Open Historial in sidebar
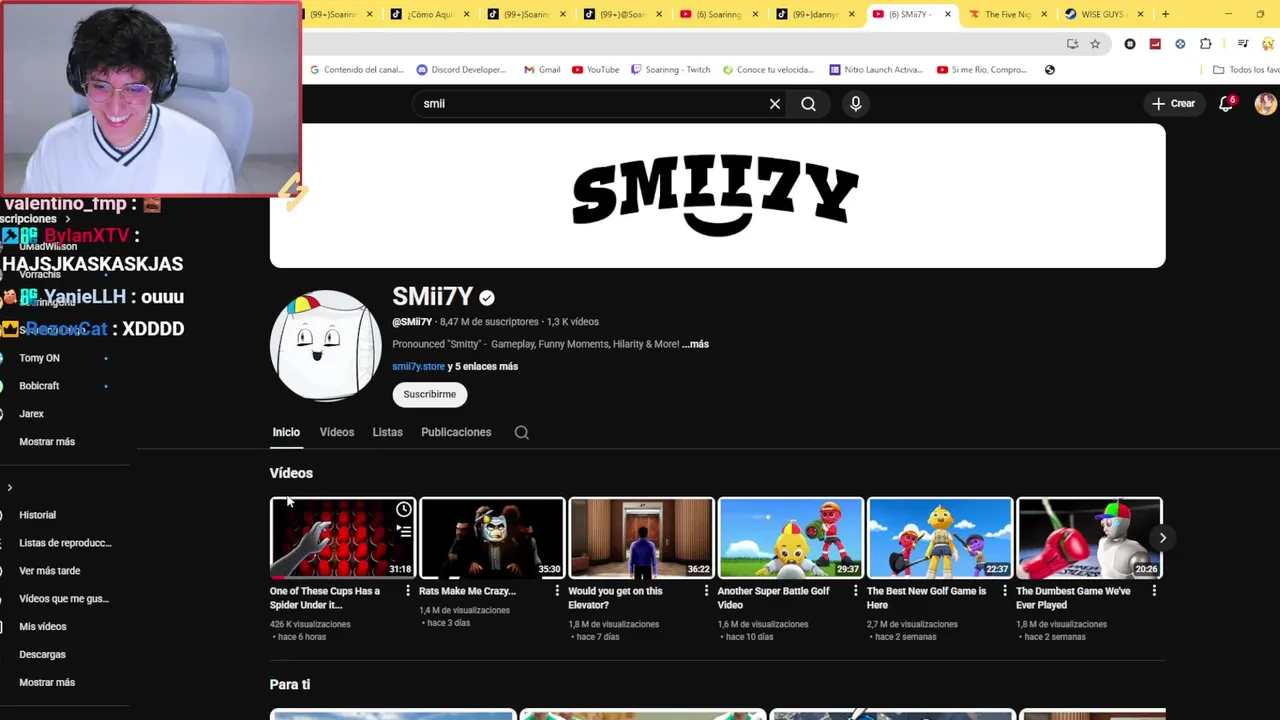1280x720 pixels. 38,515
